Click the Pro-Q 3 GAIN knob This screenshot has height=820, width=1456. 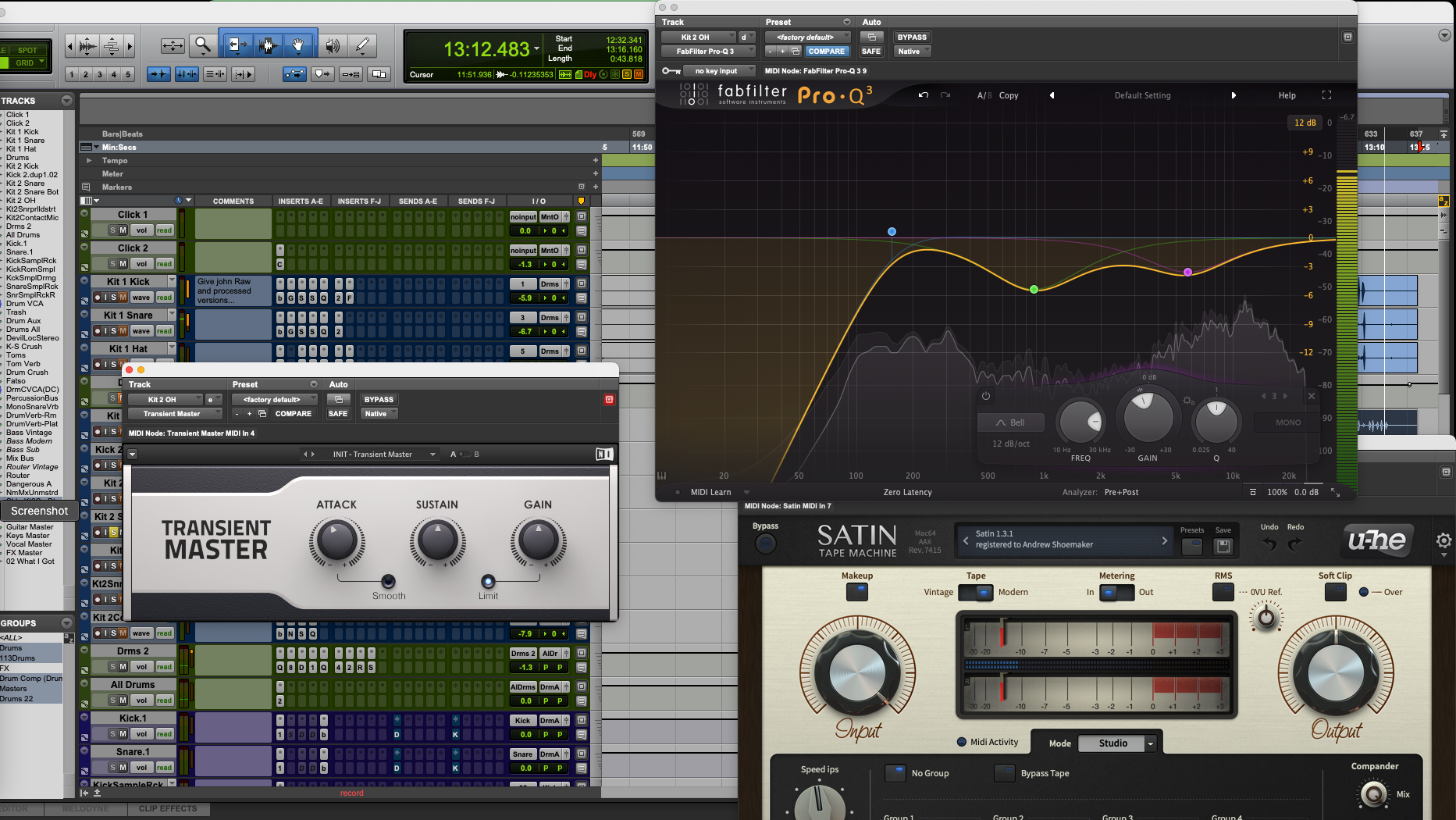click(x=1148, y=415)
